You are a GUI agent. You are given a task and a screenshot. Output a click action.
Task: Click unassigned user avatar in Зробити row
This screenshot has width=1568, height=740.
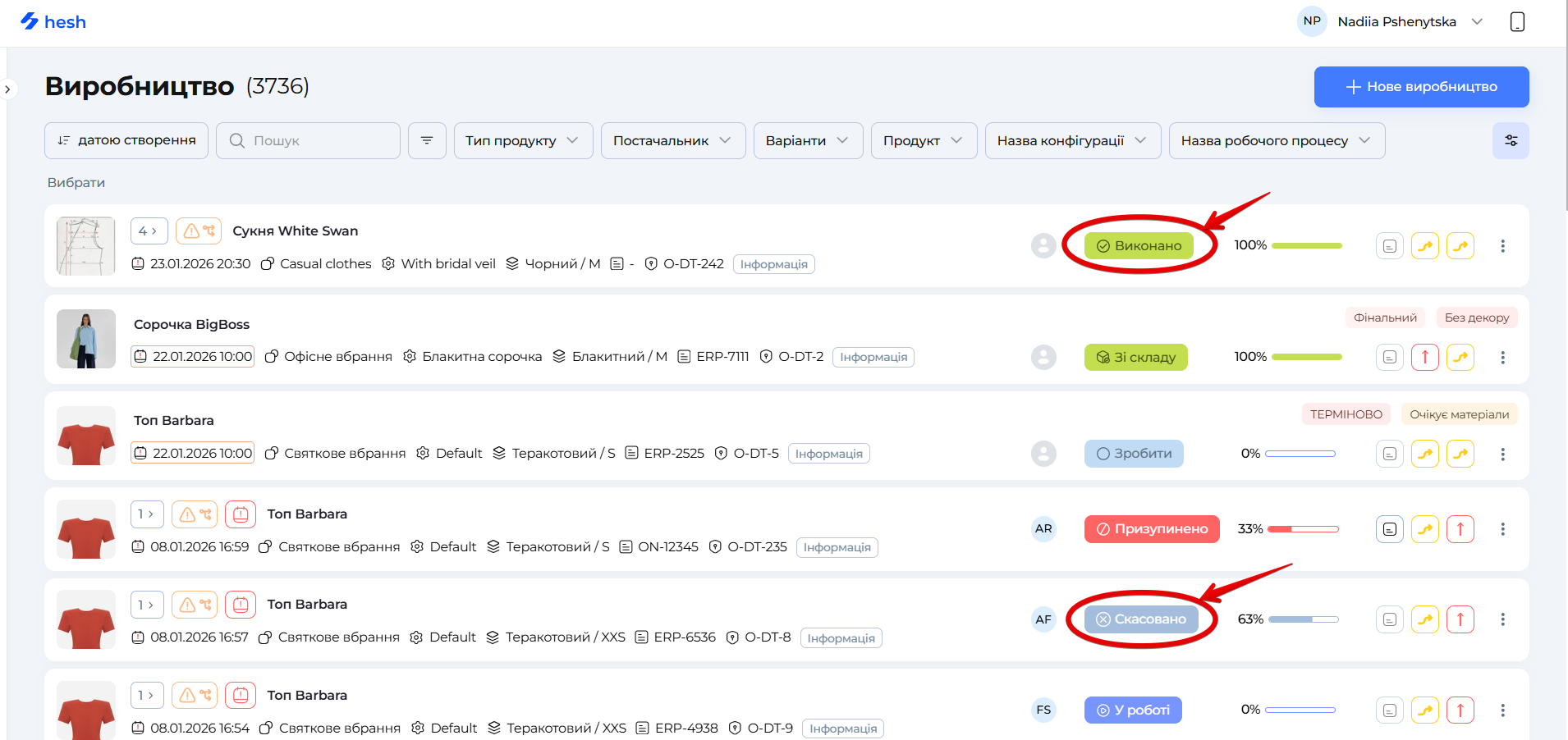point(1043,454)
